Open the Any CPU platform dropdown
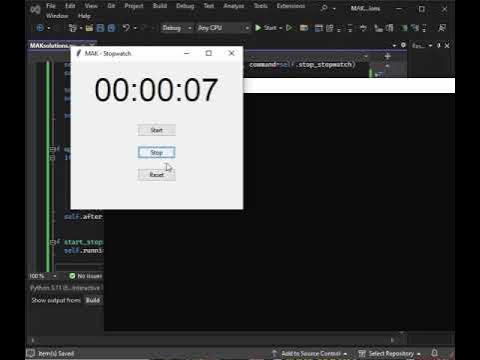 pos(223,28)
